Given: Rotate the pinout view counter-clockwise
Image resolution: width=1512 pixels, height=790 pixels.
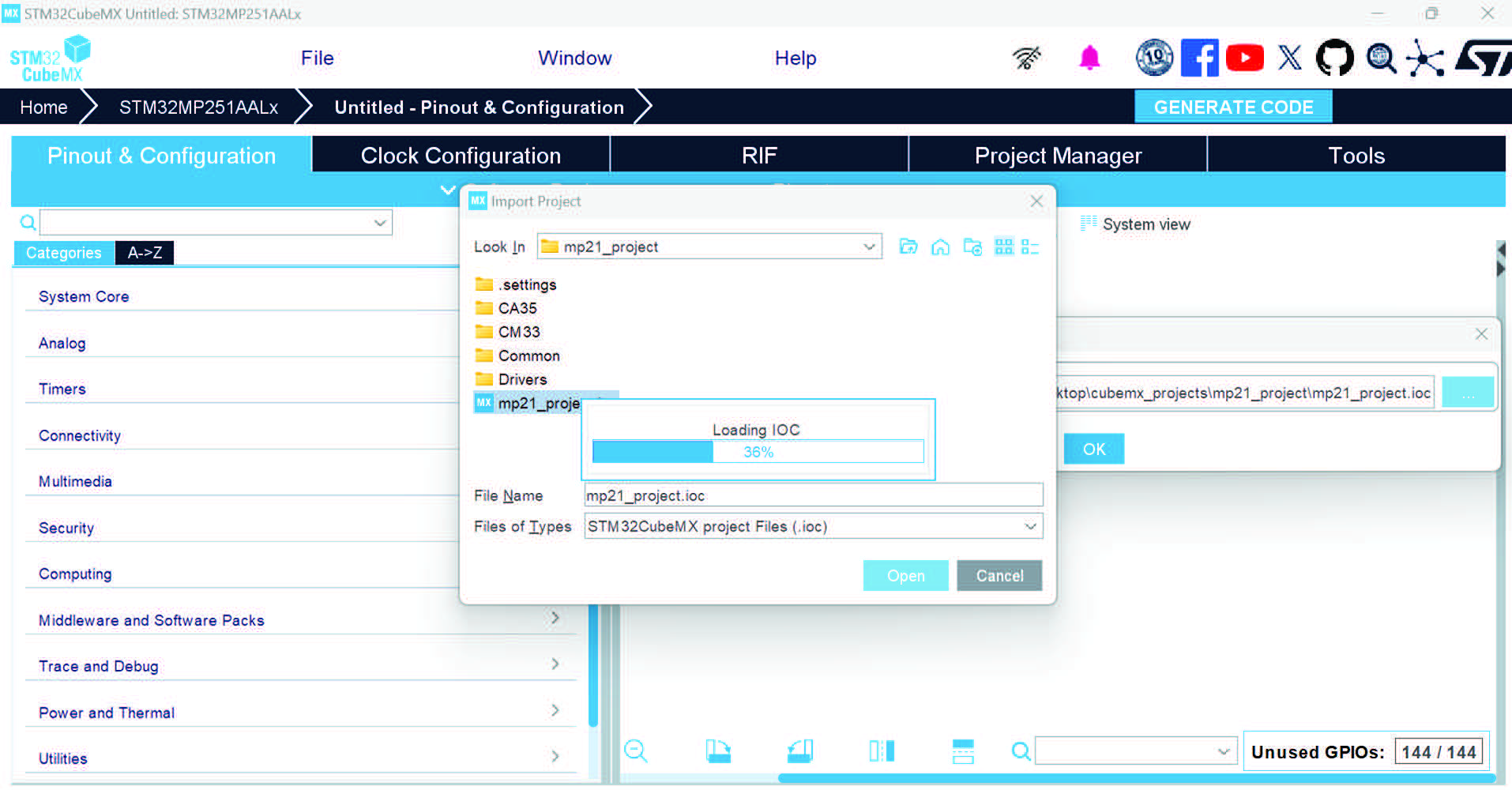Looking at the screenshot, I should coord(800,750).
